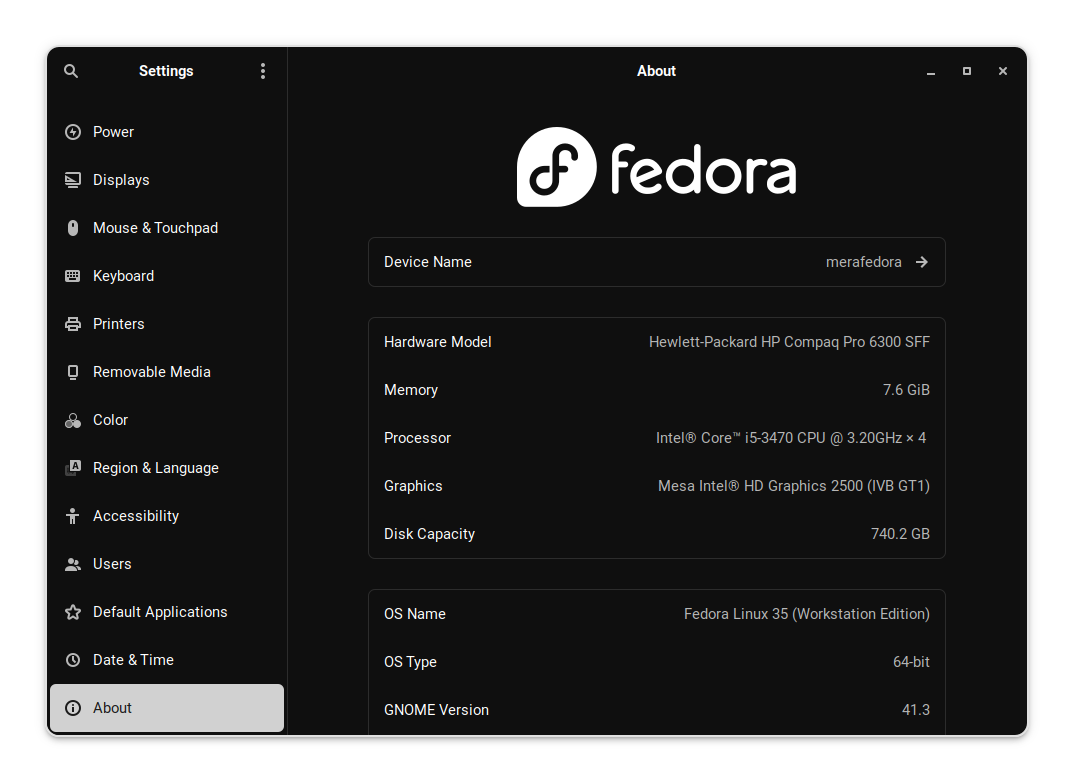Screen dimensions: 1074x782
Task: Click the Keyboard icon in sidebar
Action: coord(73,276)
